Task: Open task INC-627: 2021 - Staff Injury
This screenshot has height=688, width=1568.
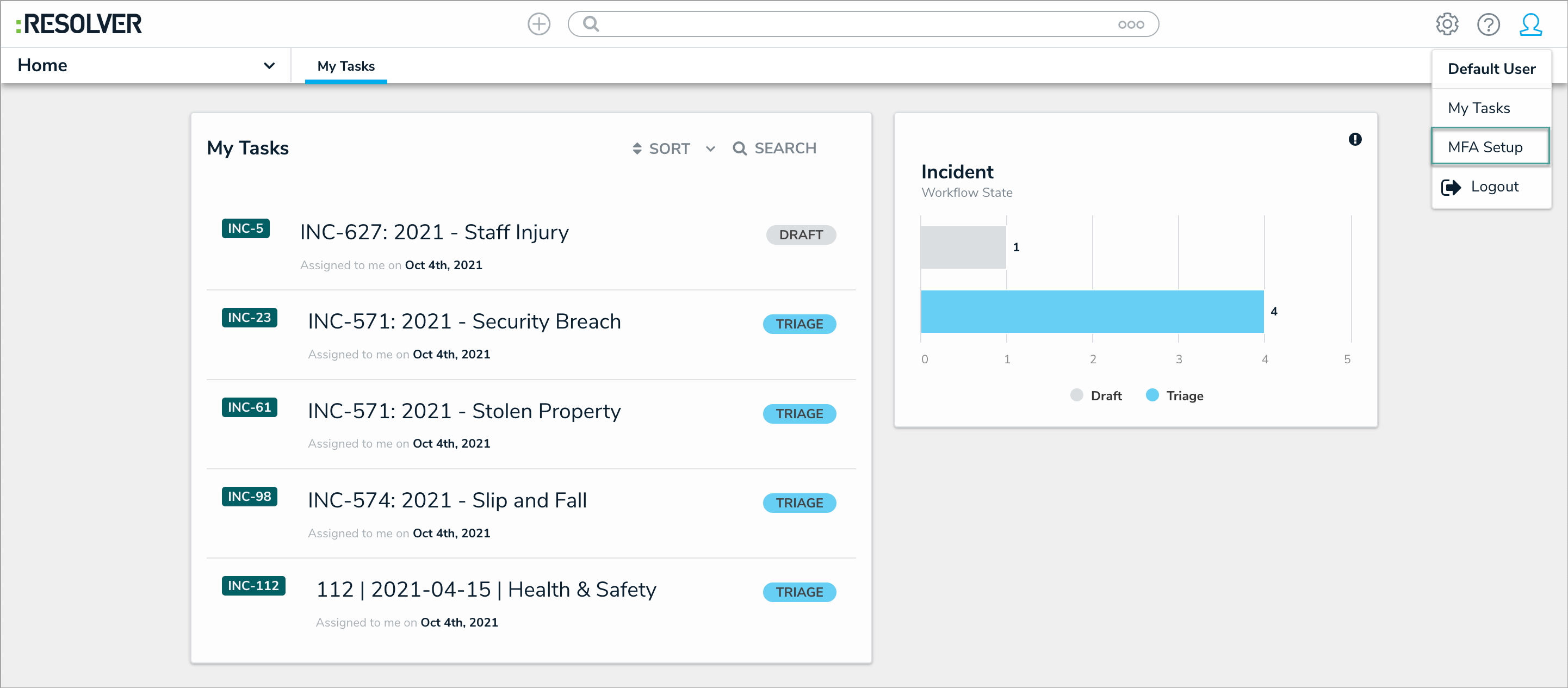Action: (x=434, y=232)
